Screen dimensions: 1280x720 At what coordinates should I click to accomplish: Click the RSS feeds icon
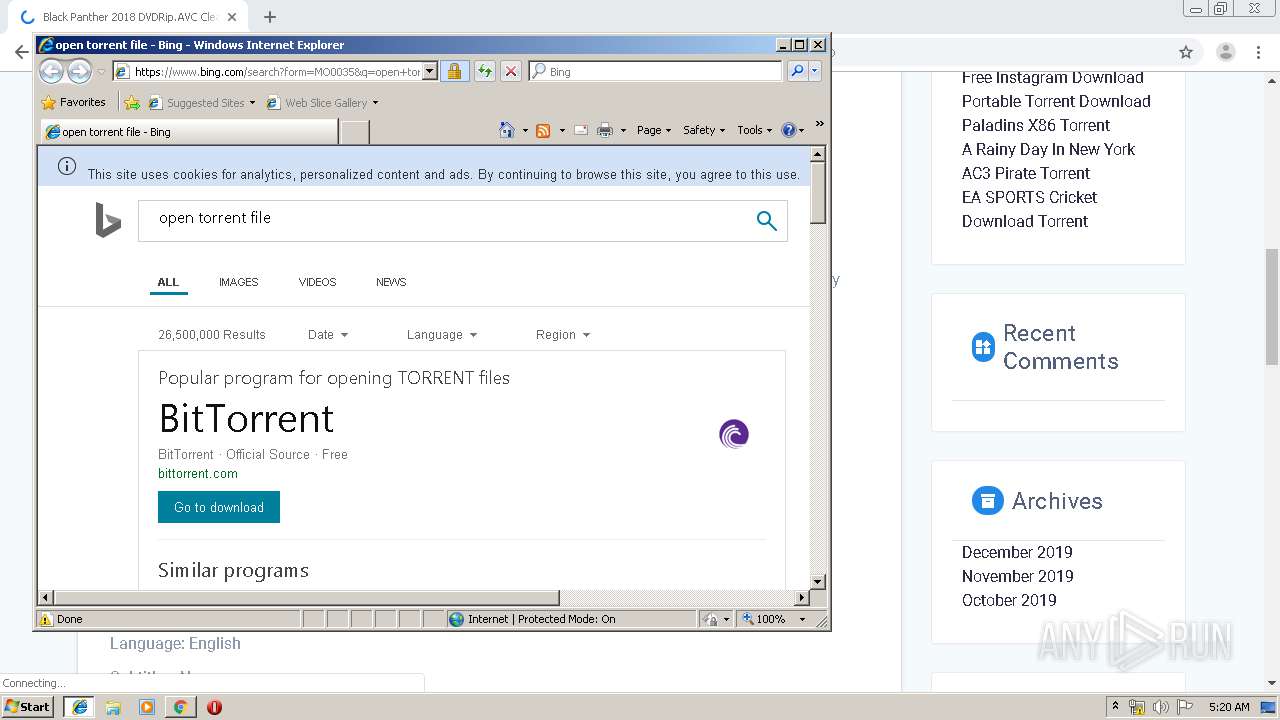pos(543,130)
